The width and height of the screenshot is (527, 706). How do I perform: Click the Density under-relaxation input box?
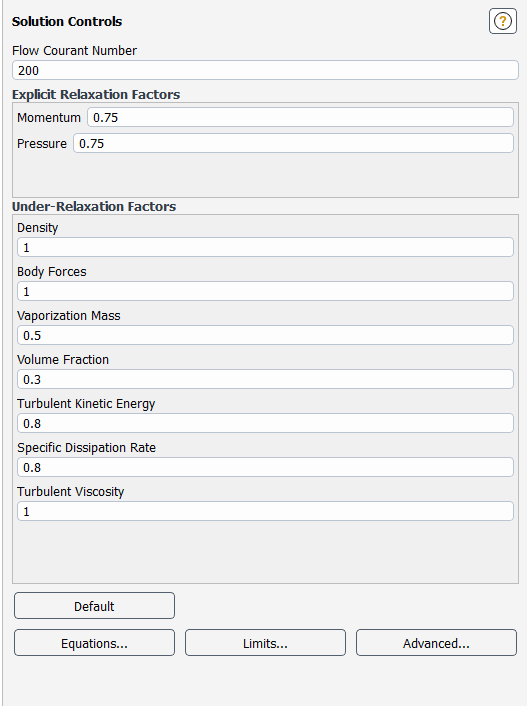(265, 247)
